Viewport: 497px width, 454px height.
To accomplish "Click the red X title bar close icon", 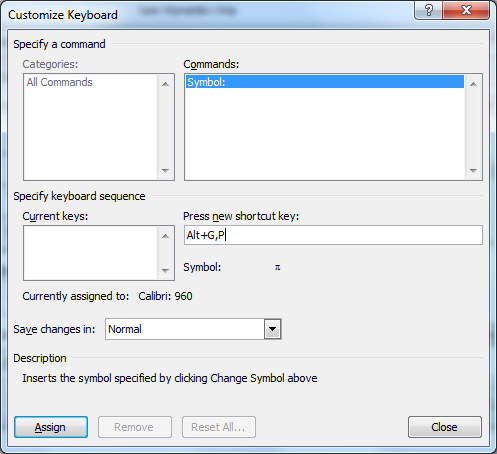I will (466, 10).
